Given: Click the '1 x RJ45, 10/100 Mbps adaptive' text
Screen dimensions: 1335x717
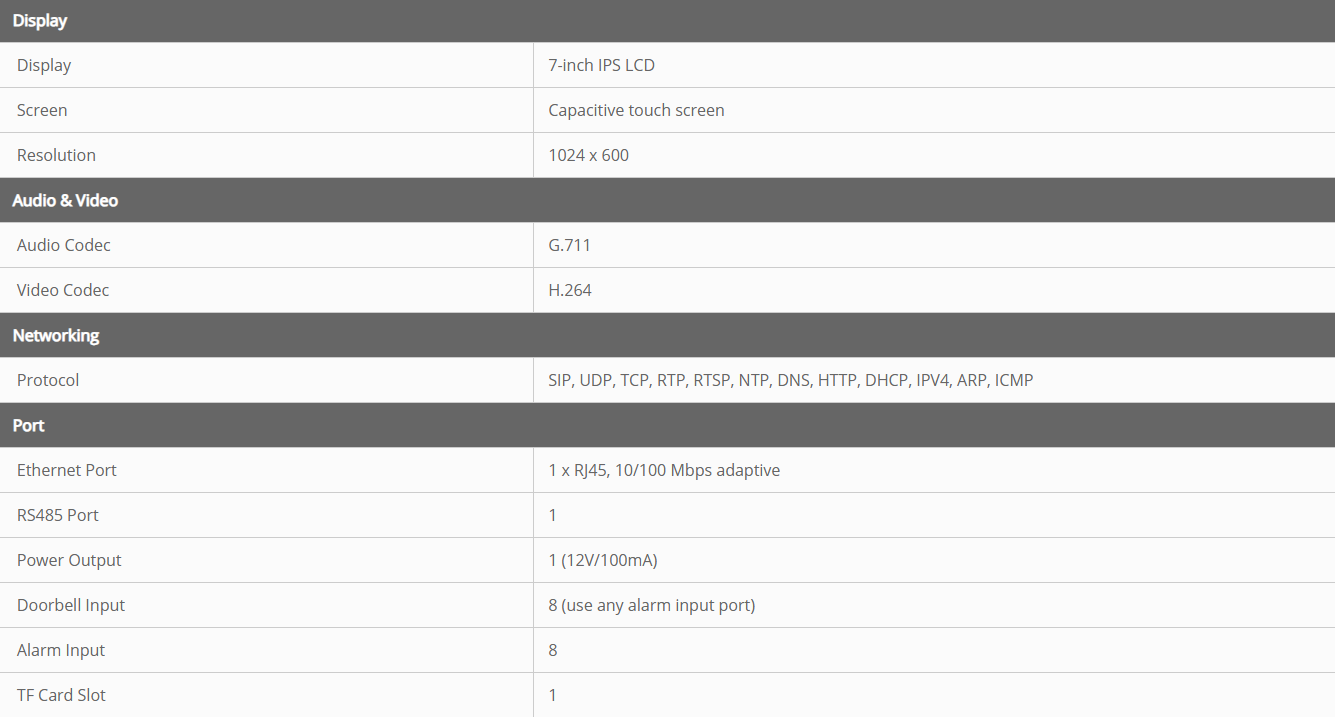Looking at the screenshot, I should coord(664,470).
